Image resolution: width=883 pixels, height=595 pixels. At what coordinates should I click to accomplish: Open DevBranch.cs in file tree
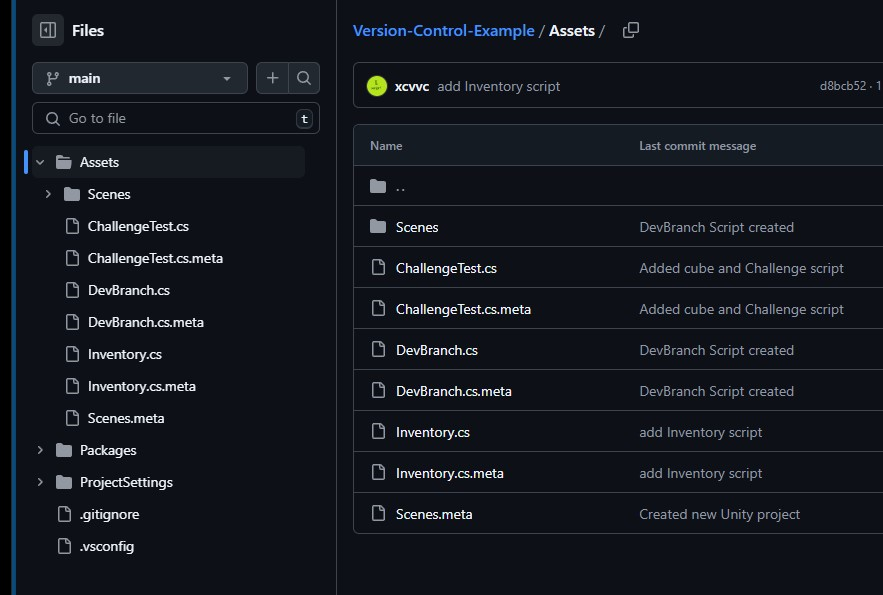tap(128, 290)
